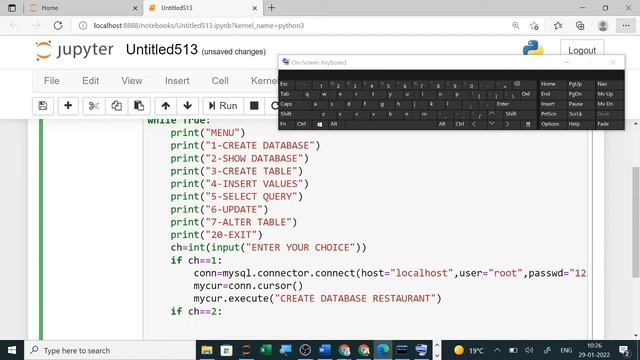The height and width of the screenshot is (360, 640).
Task: Move selected cell up arrow
Action: click(165, 106)
